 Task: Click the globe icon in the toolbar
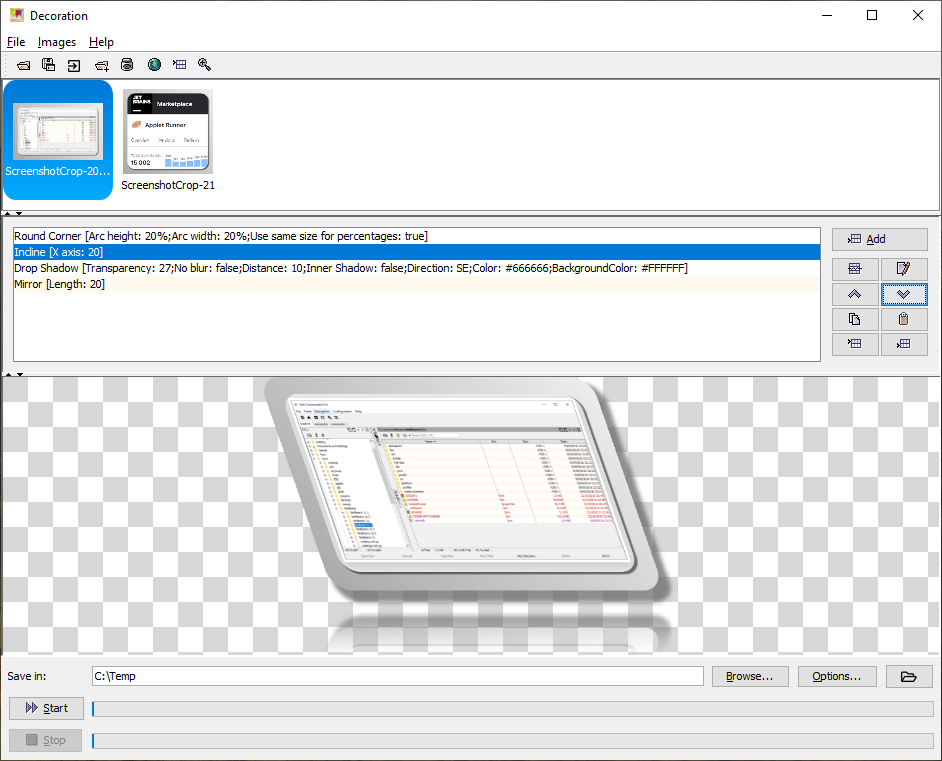tap(154, 65)
